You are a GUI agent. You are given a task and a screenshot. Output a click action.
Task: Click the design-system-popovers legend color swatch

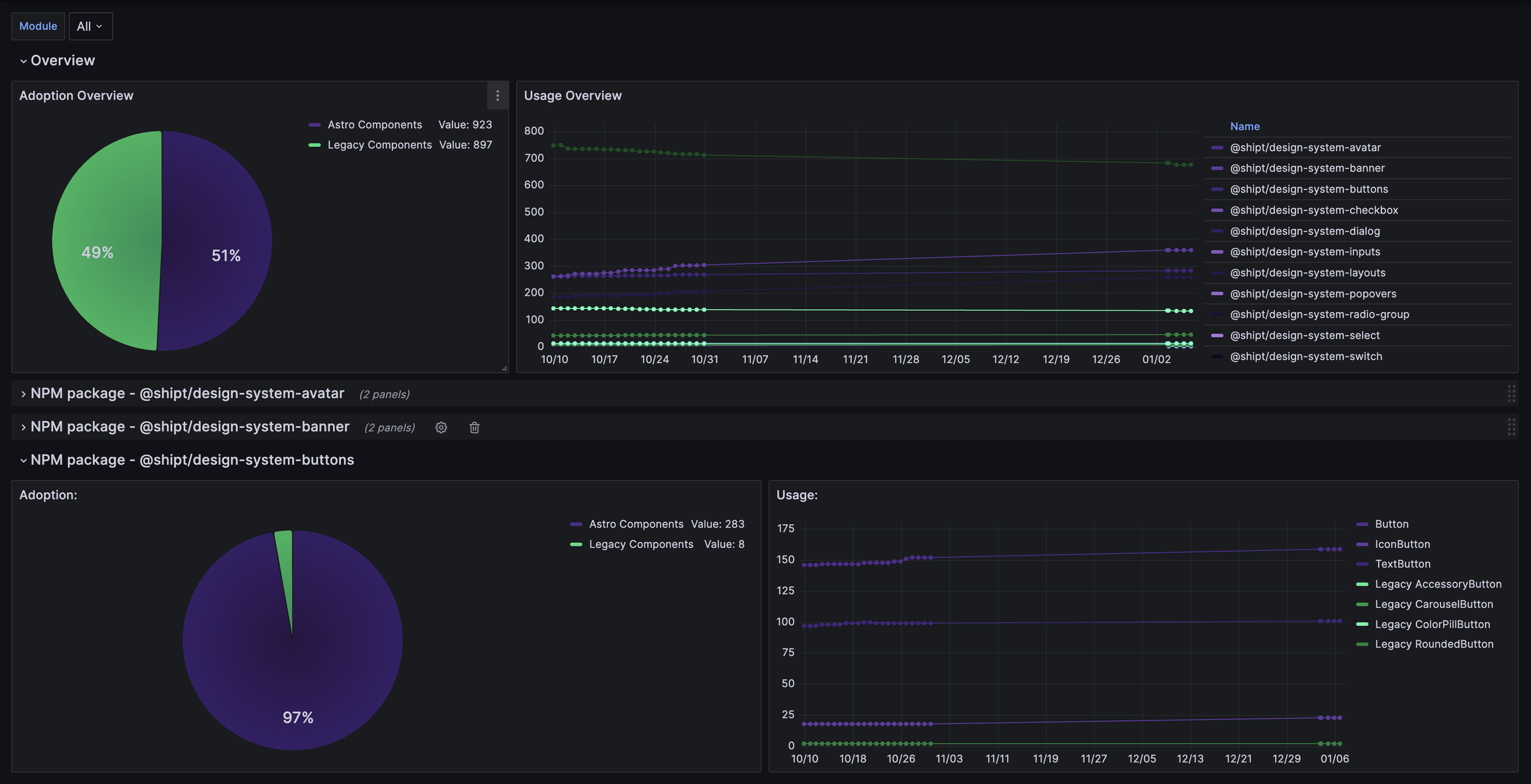1217,294
